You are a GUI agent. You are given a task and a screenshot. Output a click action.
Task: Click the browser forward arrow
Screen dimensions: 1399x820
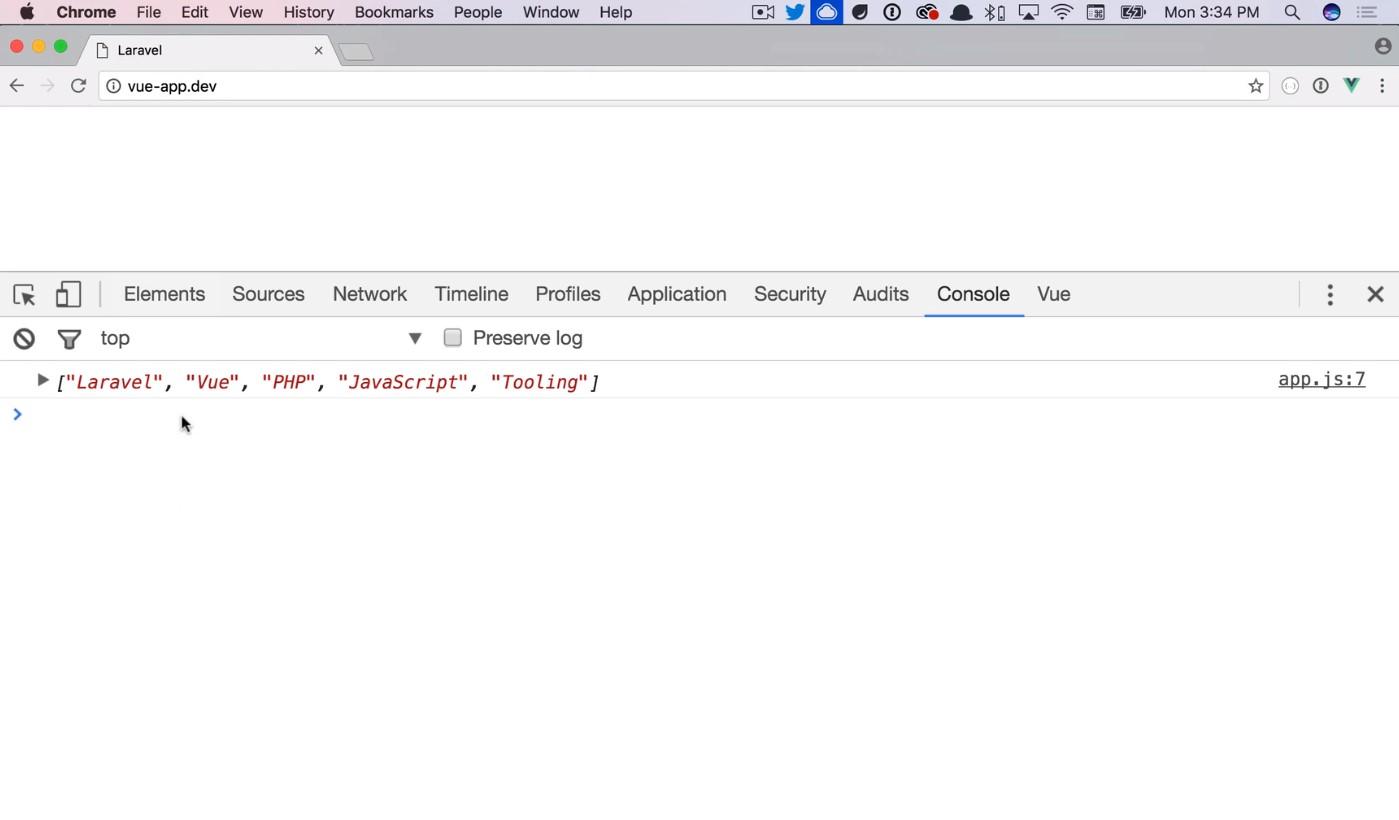[x=47, y=86]
